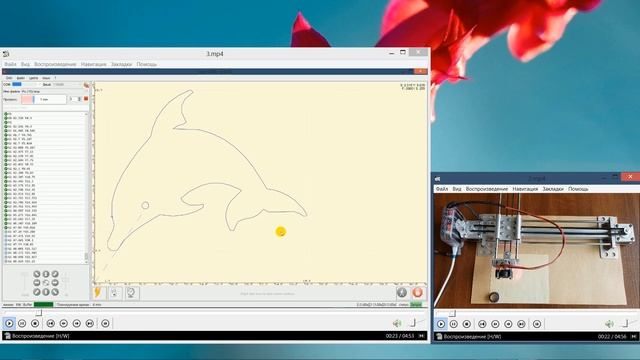Click the jog up arrow in control pad

[x=46, y=274]
